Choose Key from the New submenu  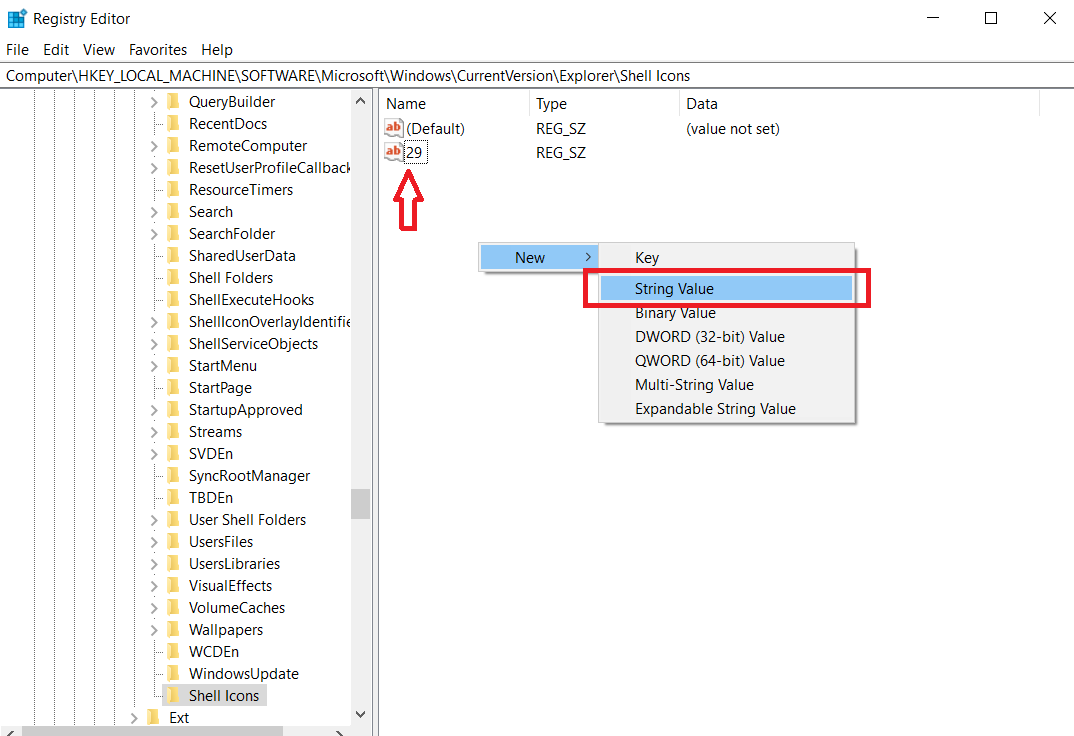pyautogui.click(x=726, y=257)
